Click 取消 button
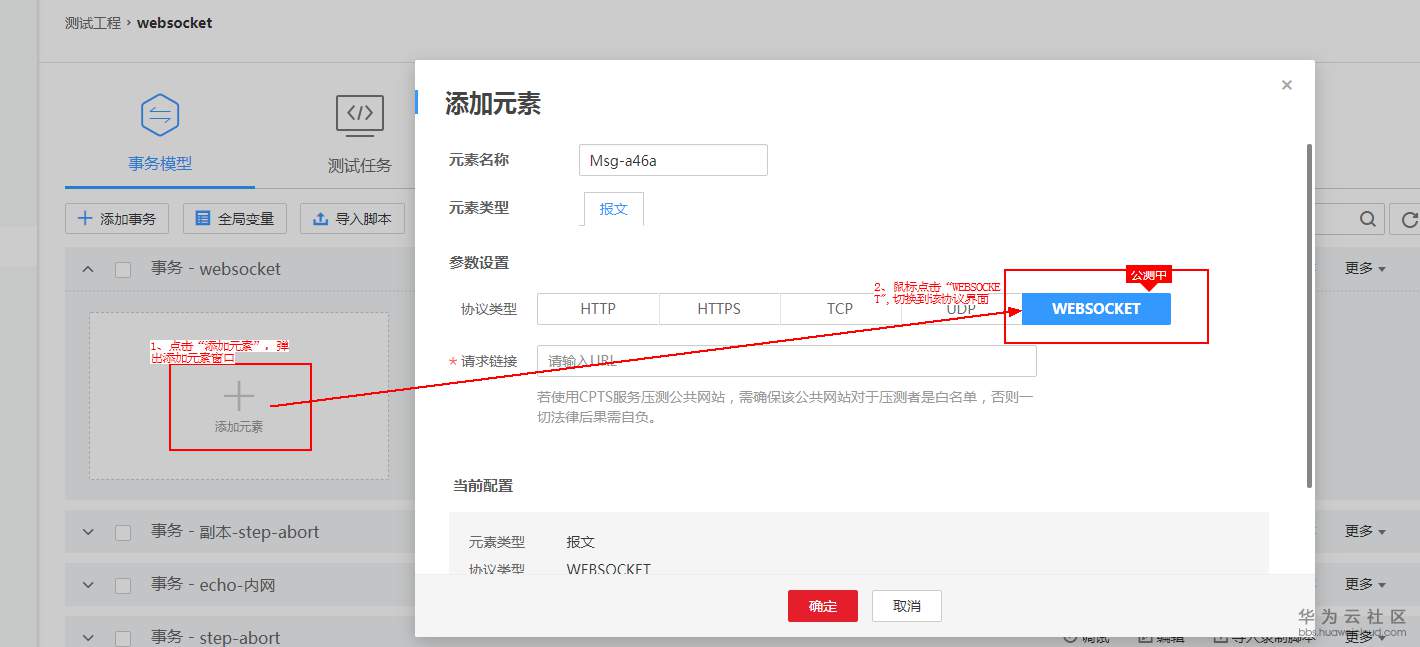 (907, 606)
